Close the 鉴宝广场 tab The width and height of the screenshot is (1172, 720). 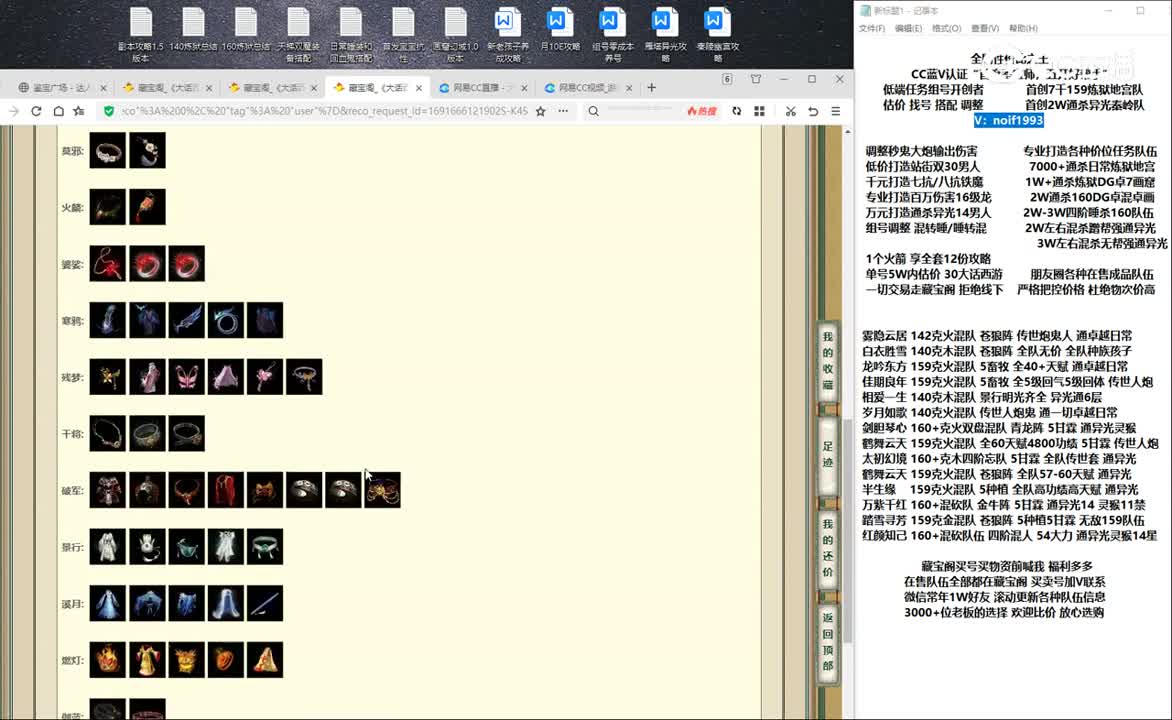point(103,88)
